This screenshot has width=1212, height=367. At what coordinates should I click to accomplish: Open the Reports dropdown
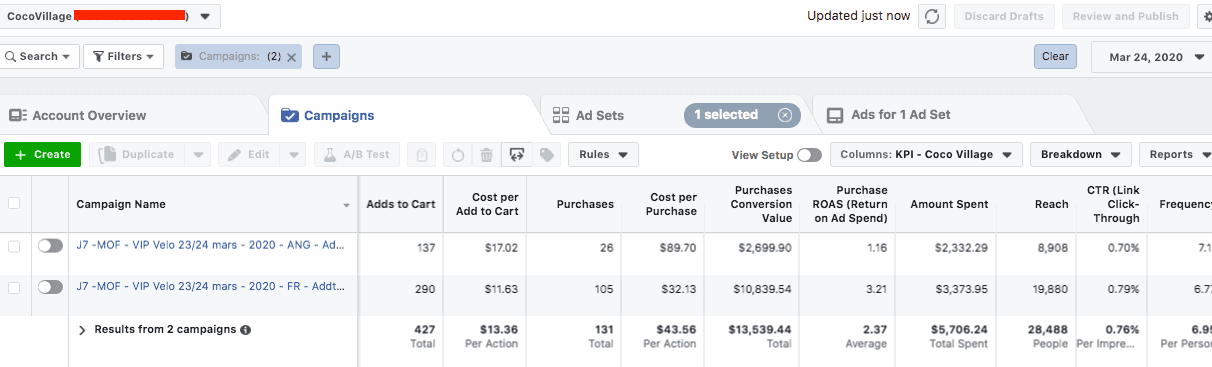pyautogui.click(x=1176, y=155)
